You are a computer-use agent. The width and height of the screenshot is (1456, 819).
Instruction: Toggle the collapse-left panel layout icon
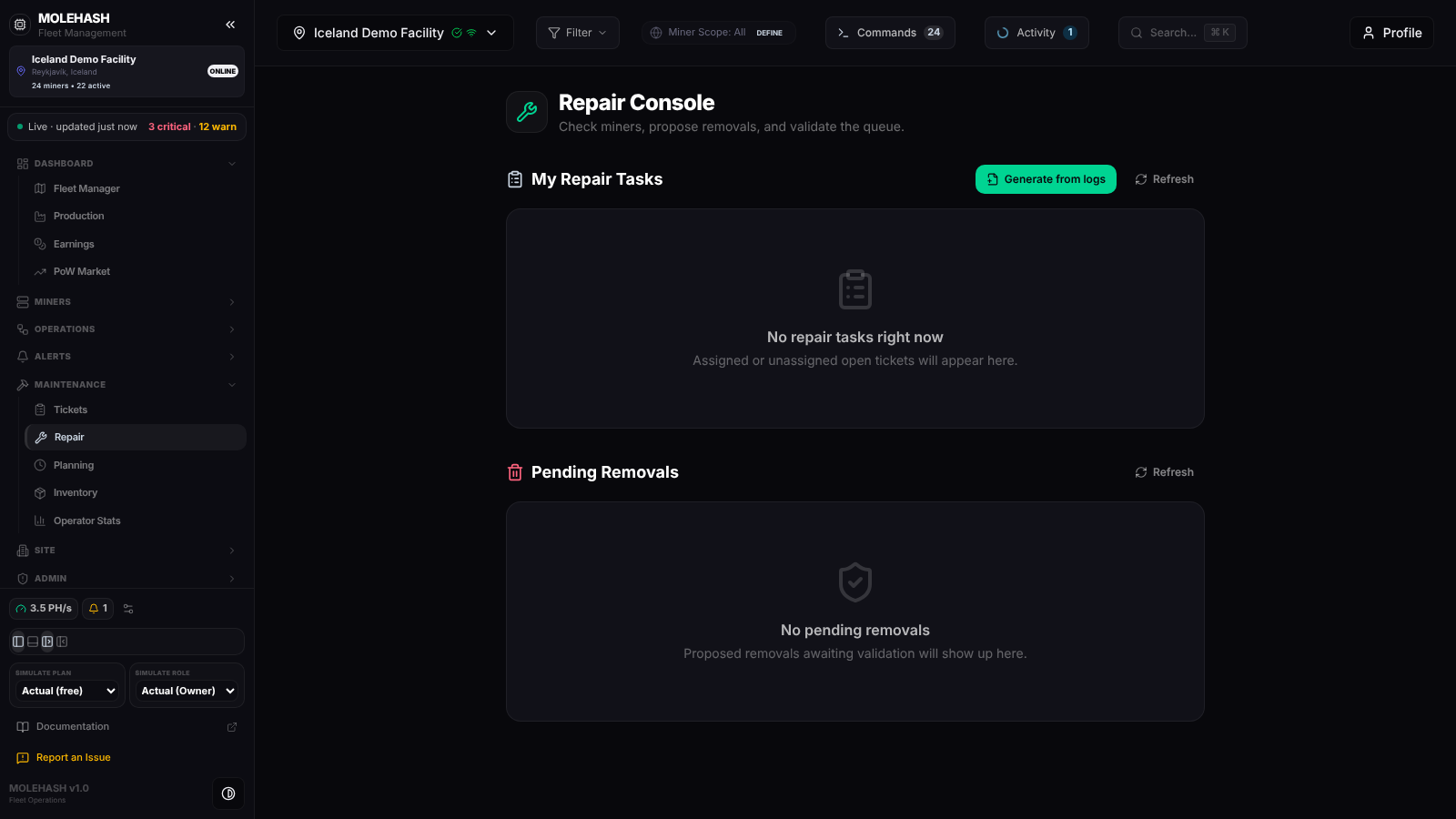[x=62, y=642]
